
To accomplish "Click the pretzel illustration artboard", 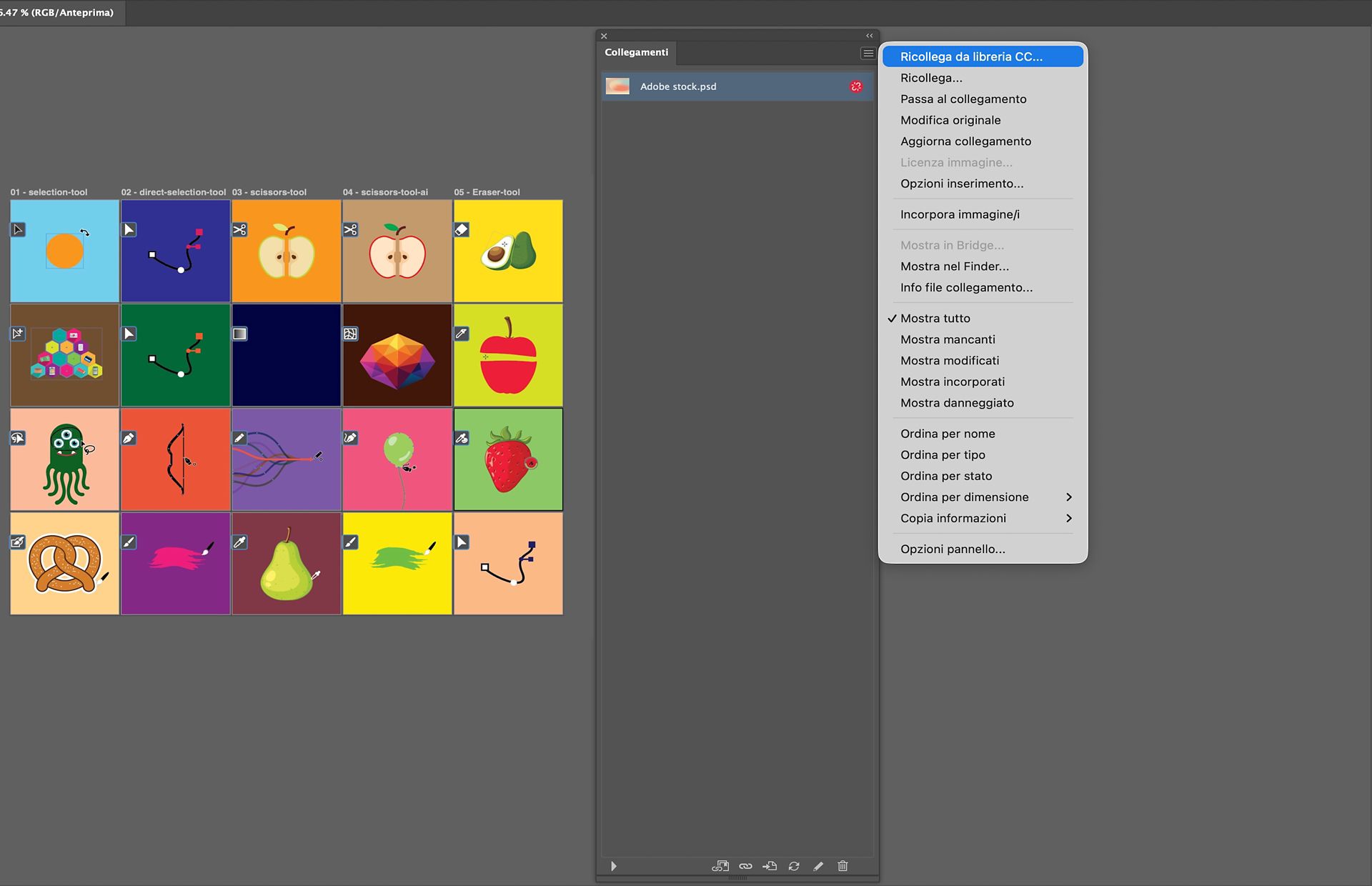I will point(64,564).
